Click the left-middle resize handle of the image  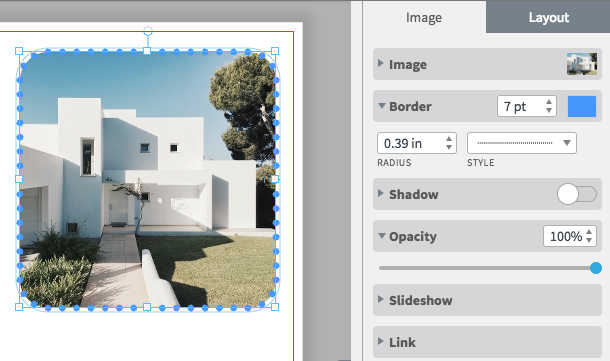[x=19, y=179]
